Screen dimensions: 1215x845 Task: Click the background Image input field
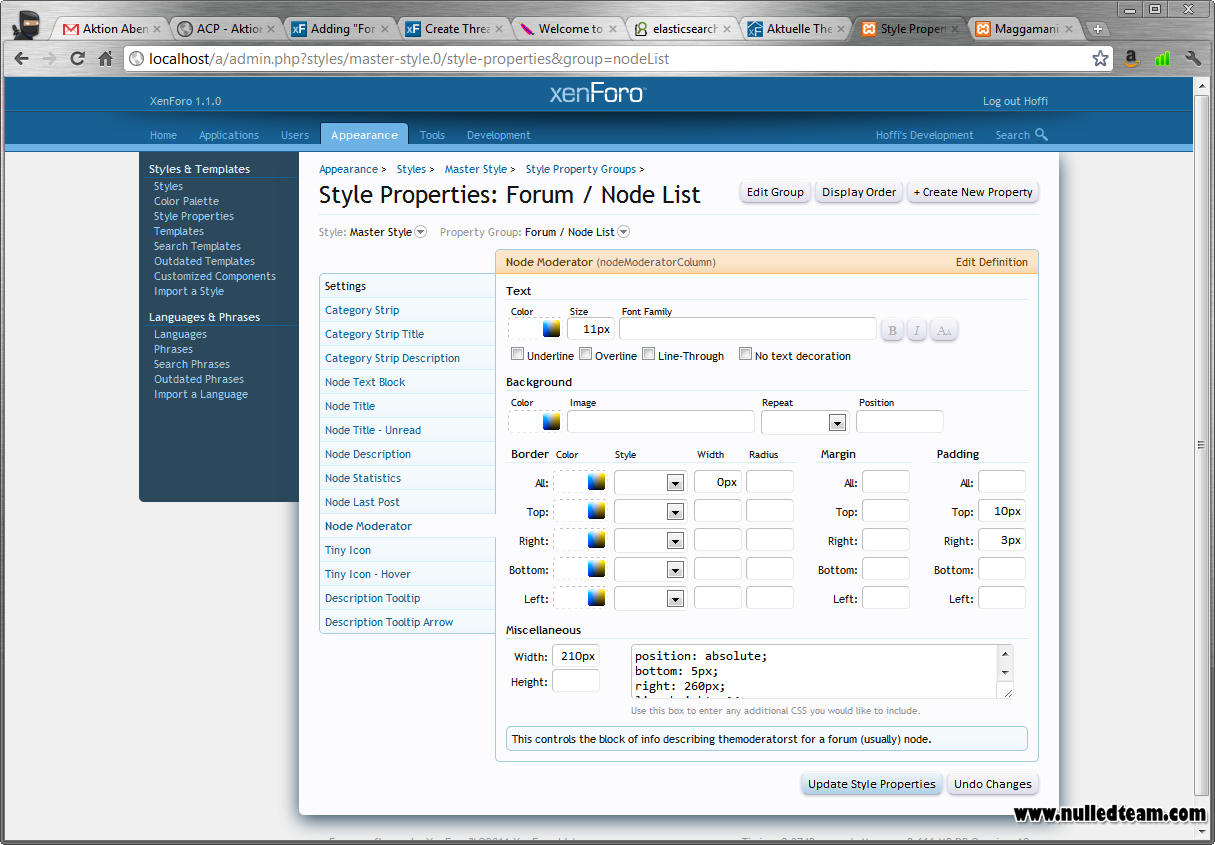661,422
